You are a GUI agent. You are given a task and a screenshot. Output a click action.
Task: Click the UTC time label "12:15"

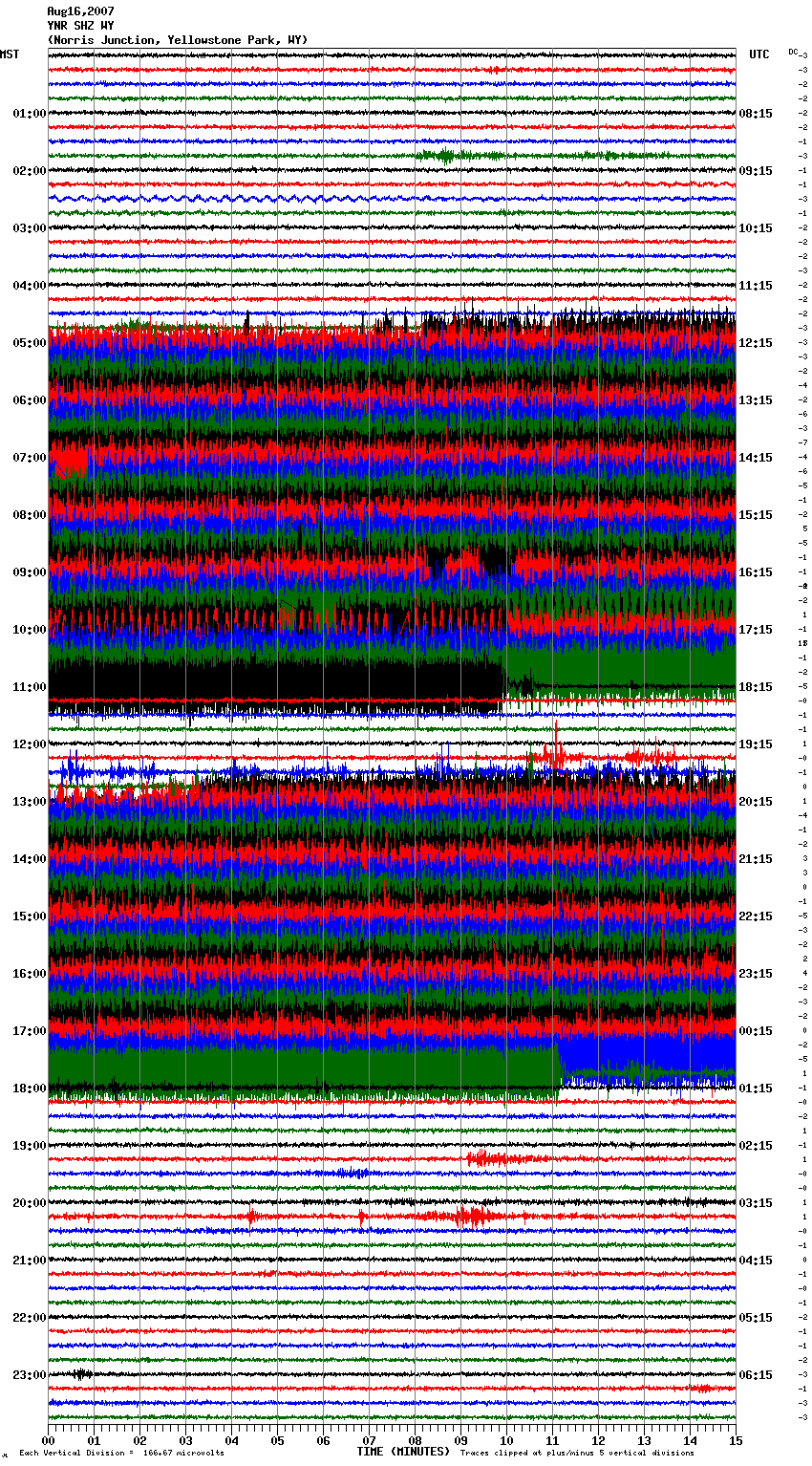(x=756, y=343)
